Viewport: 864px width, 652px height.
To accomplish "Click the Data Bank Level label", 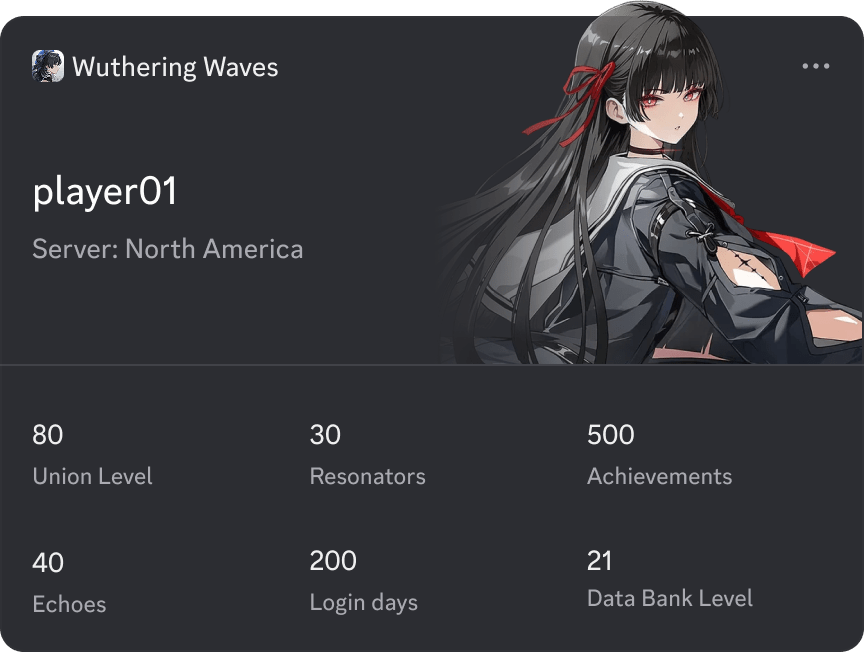I will (669, 598).
